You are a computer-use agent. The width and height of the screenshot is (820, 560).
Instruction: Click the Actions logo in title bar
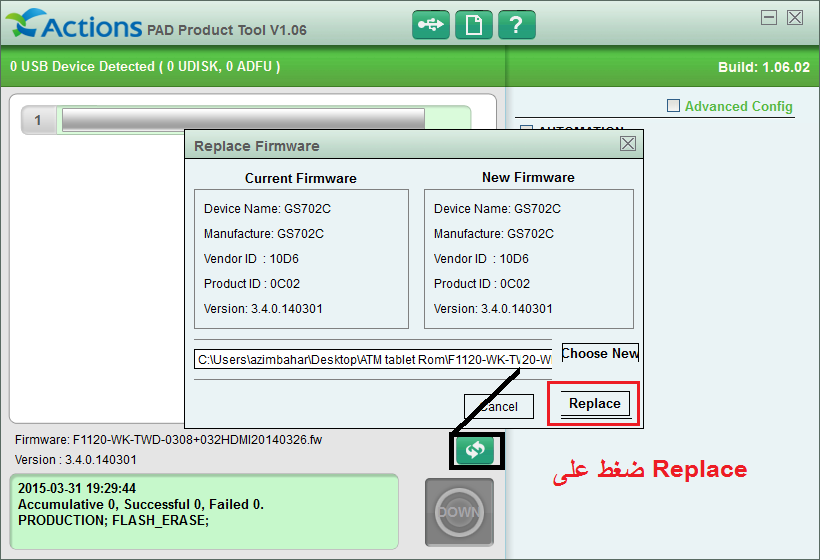(75, 24)
